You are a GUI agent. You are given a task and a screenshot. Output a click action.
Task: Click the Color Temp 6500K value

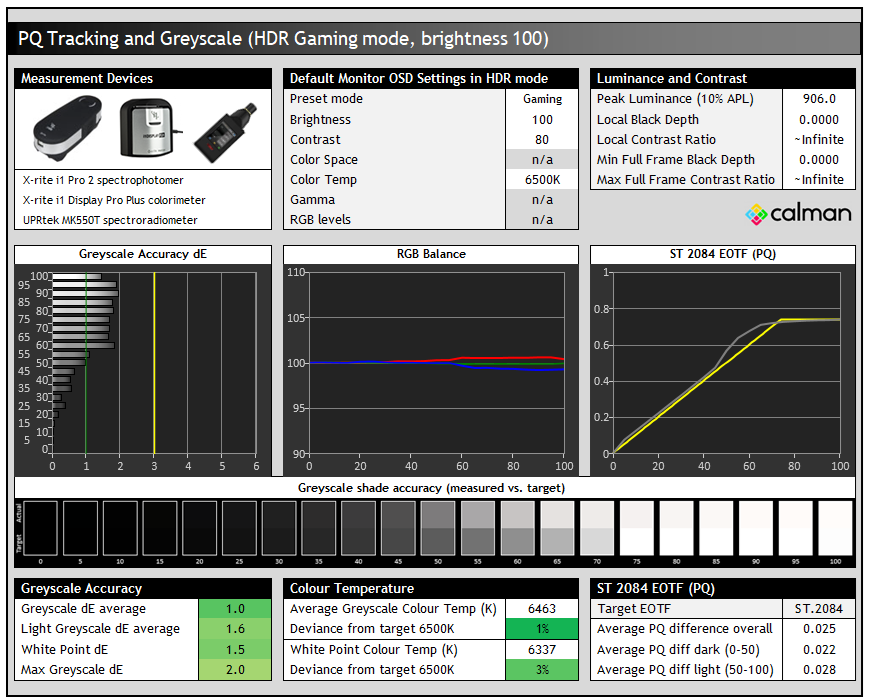pos(542,180)
